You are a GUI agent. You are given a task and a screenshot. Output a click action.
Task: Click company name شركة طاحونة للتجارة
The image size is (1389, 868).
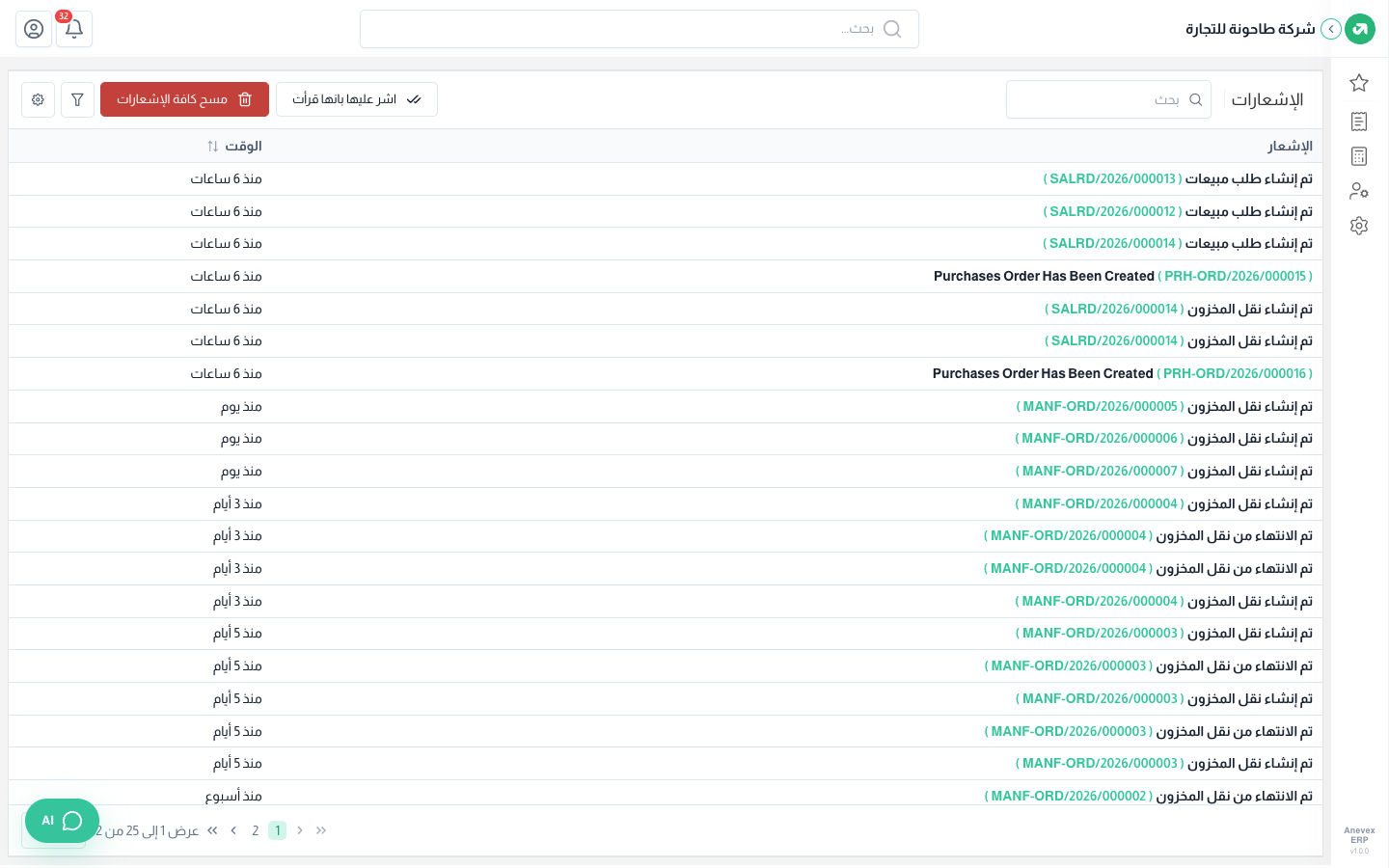(x=1250, y=29)
